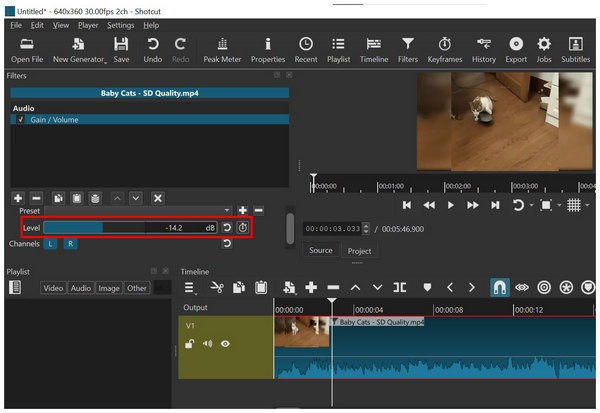Enable keyframes for Level parameter
The height and width of the screenshot is (413, 600).
point(242,228)
